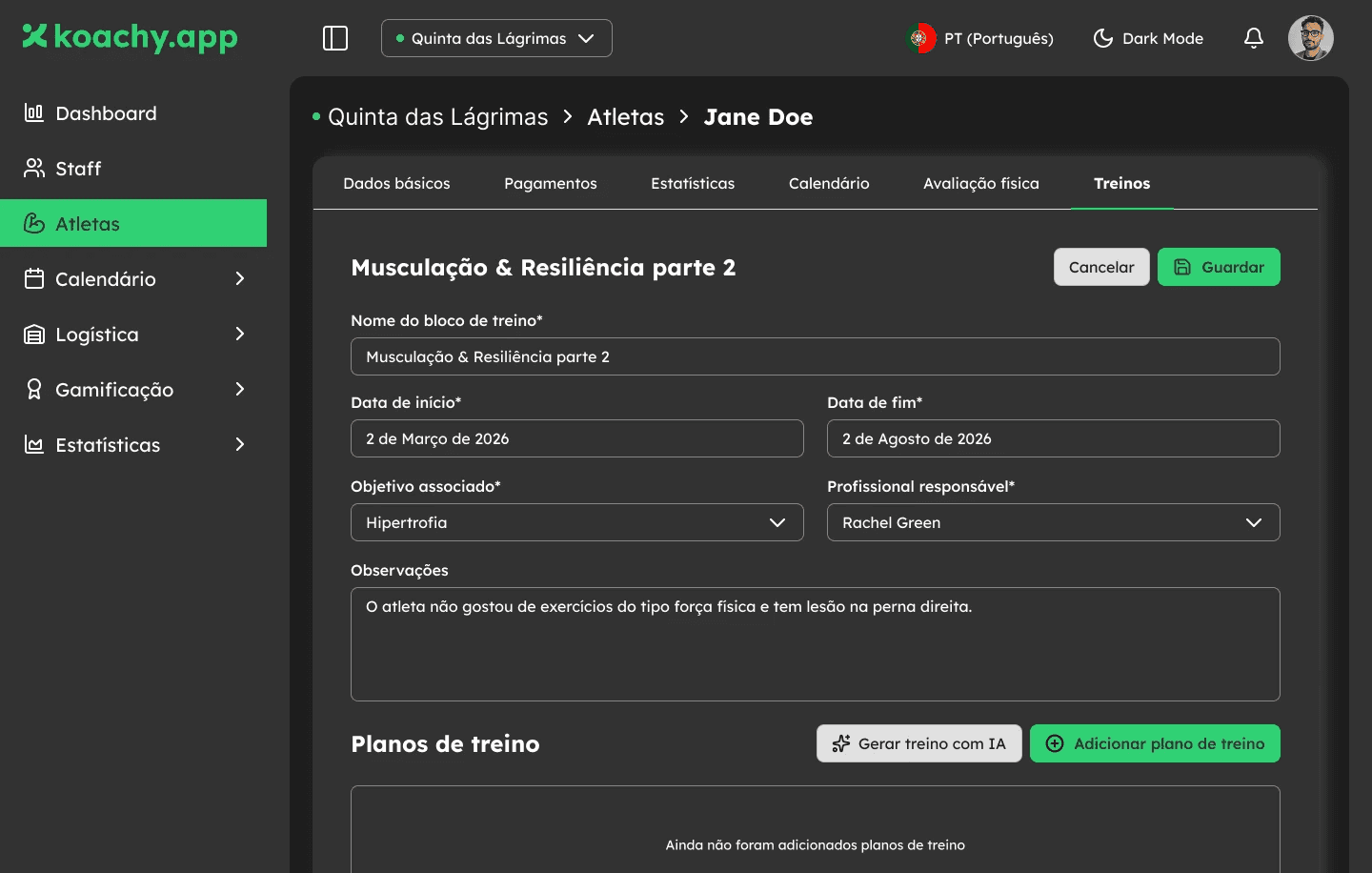
Task: Click the 'Ainda não foram adicionados planos' message
Action: 816,844
